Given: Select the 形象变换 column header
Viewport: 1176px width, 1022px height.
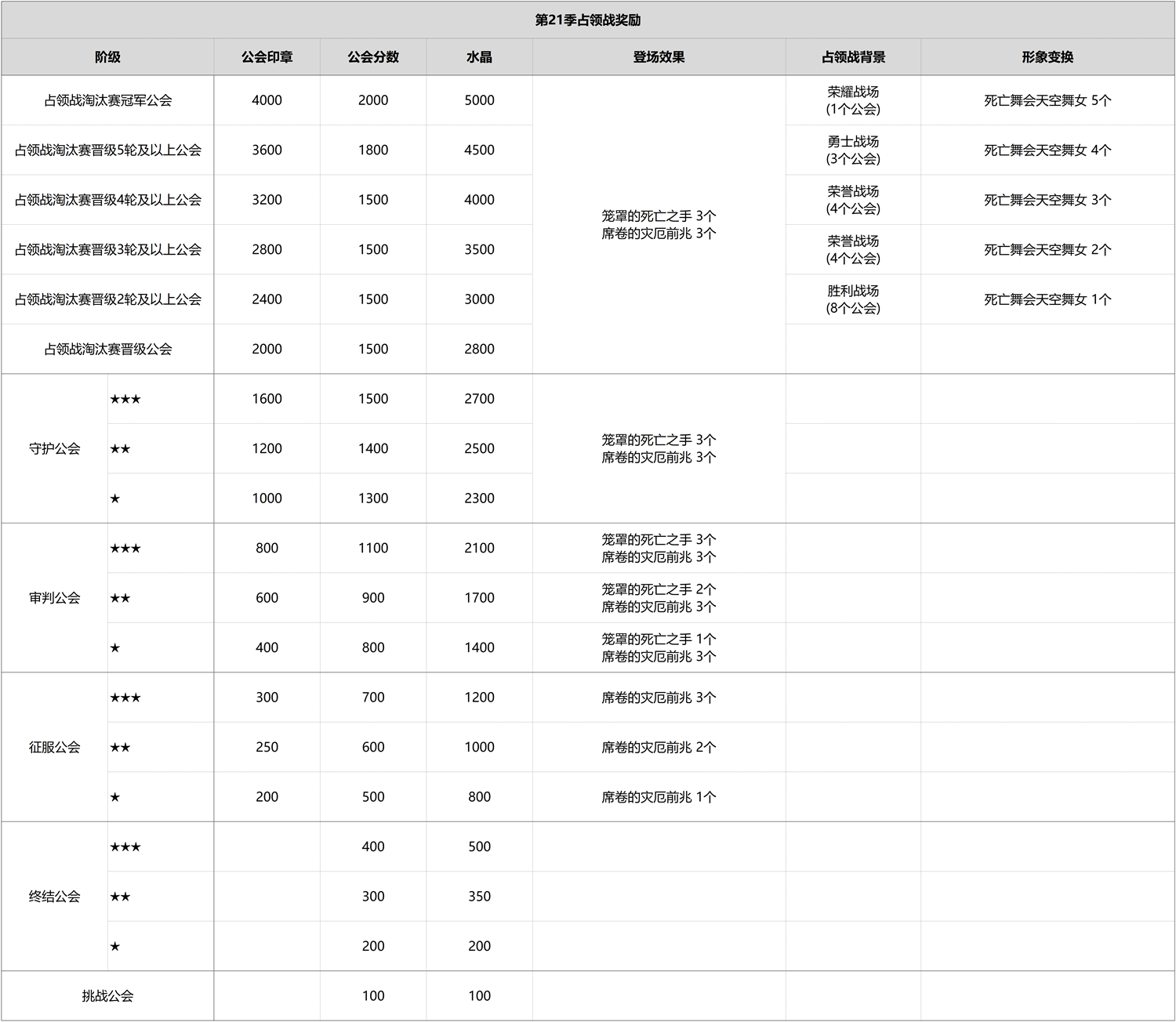Looking at the screenshot, I should tap(1047, 57).
